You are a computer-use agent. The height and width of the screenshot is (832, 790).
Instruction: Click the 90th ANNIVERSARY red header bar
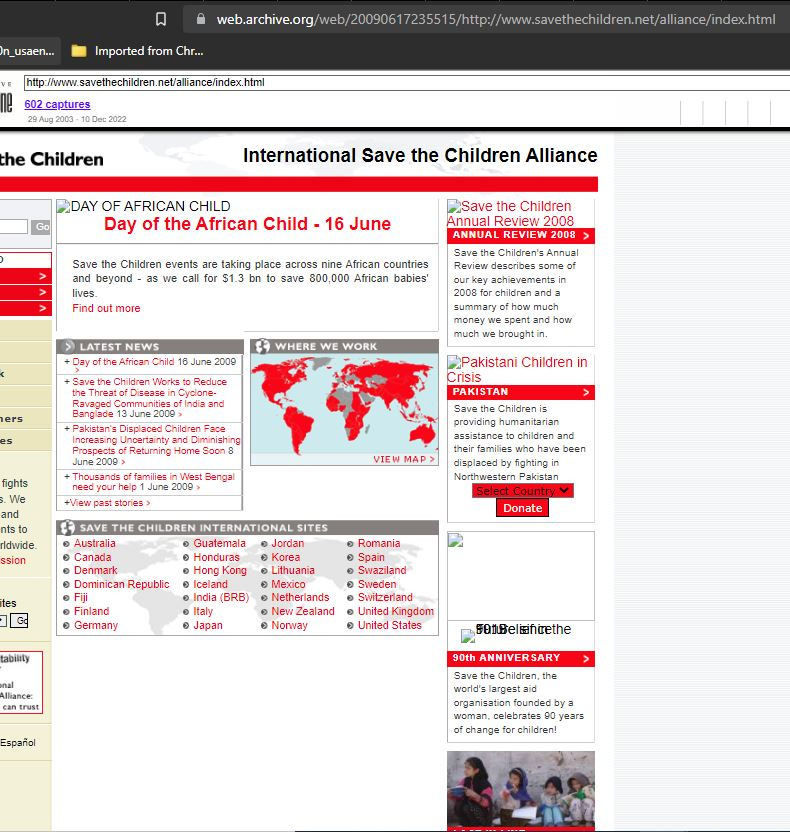tap(520, 658)
